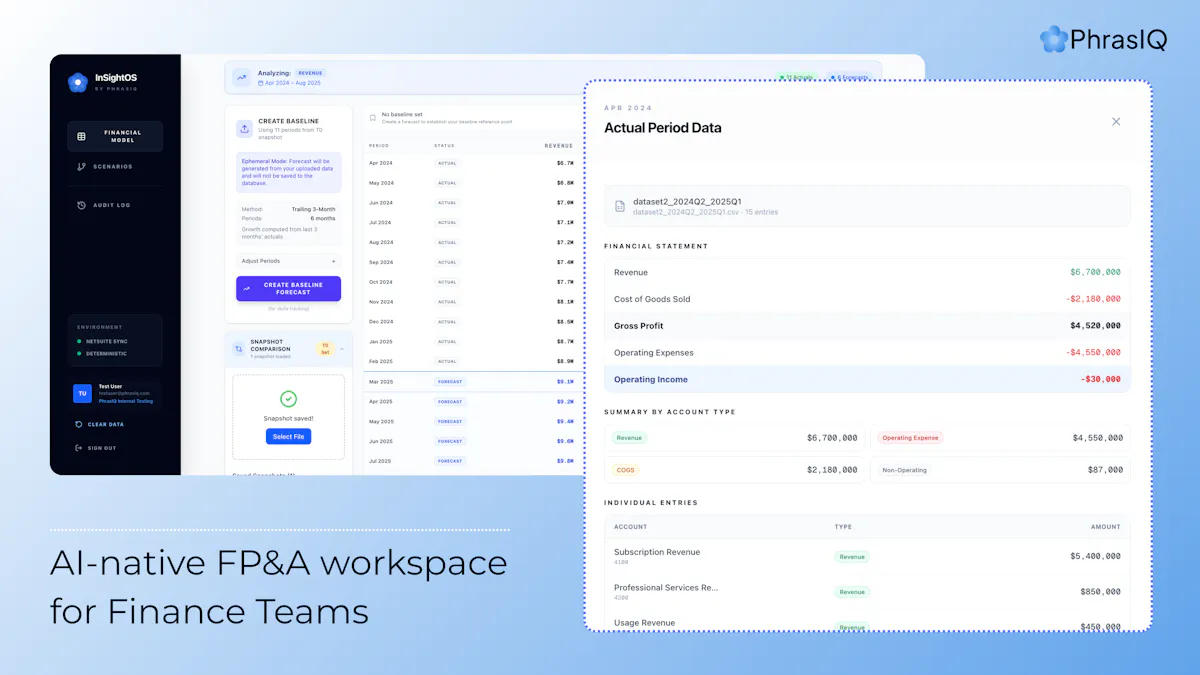Click the REVENUE tag next to Analyzing

(x=311, y=73)
